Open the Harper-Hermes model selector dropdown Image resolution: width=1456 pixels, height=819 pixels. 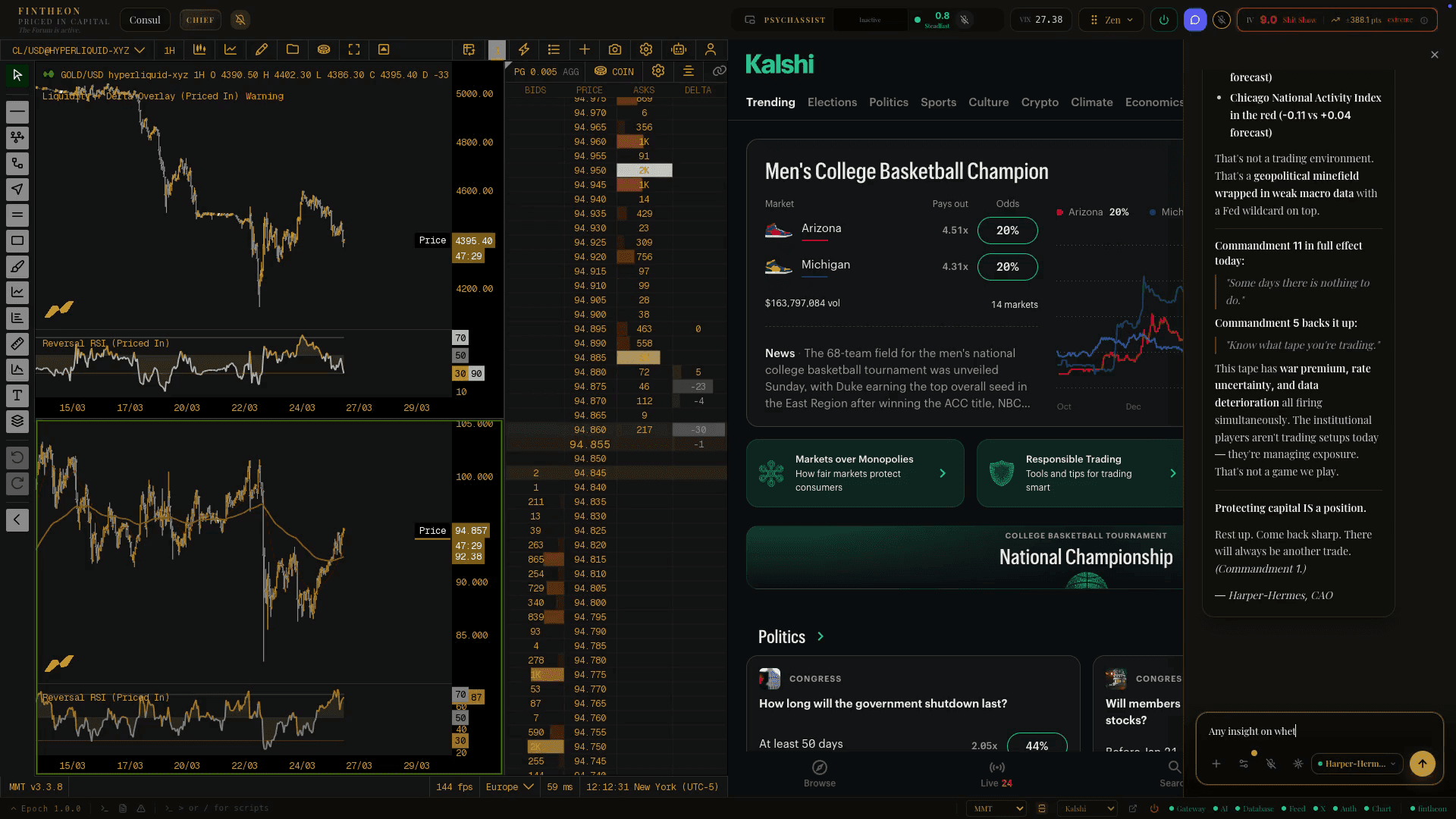click(x=1357, y=764)
